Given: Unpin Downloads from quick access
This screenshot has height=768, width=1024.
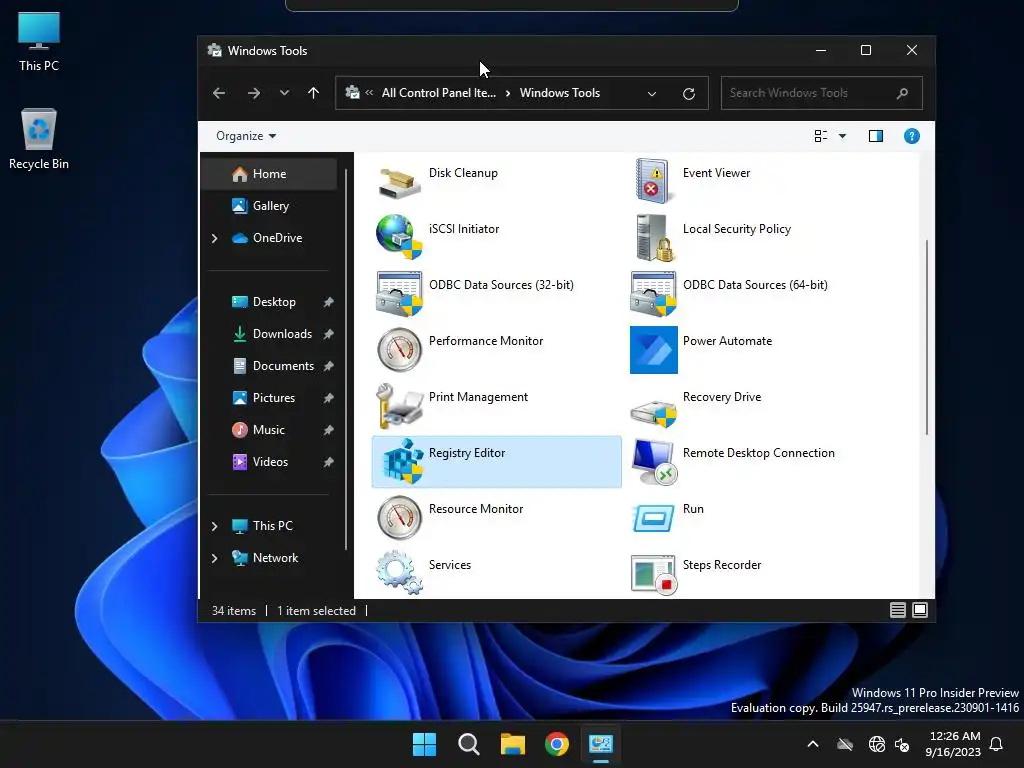Looking at the screenshot, I should tap(328, 334).
